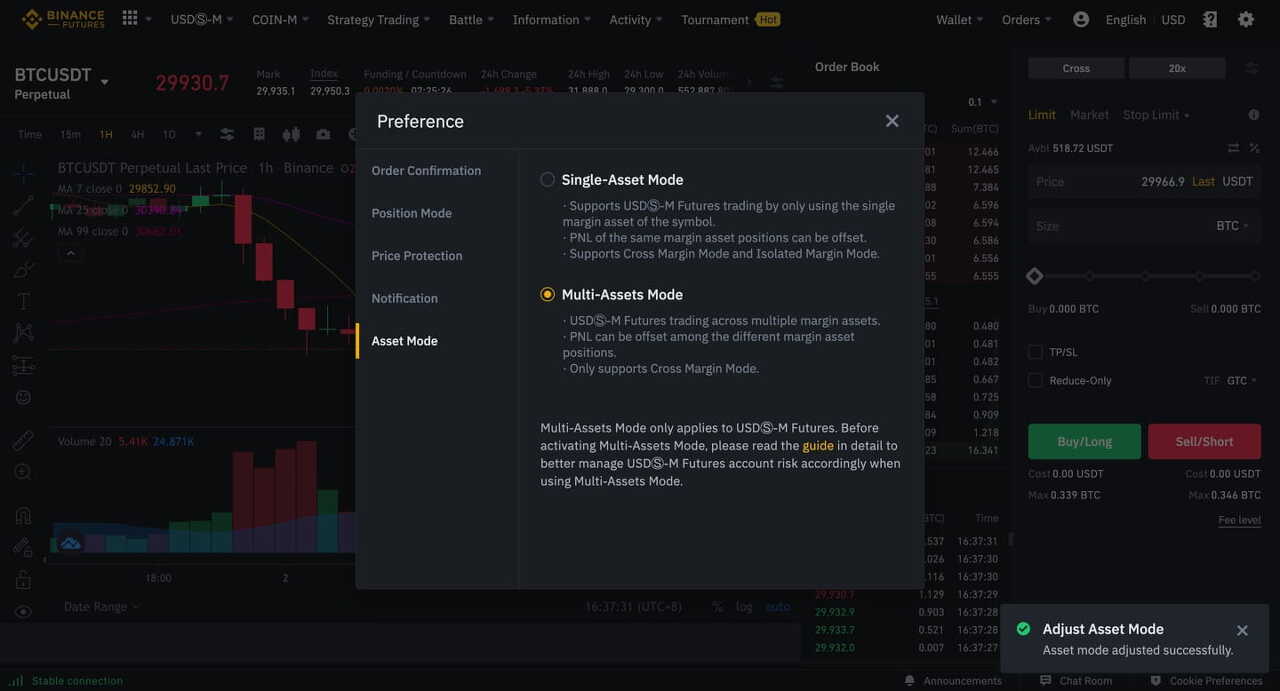The image size is (1280, 691).
Task: Toggle stay in drawing mode
Action: coord(23,547)
